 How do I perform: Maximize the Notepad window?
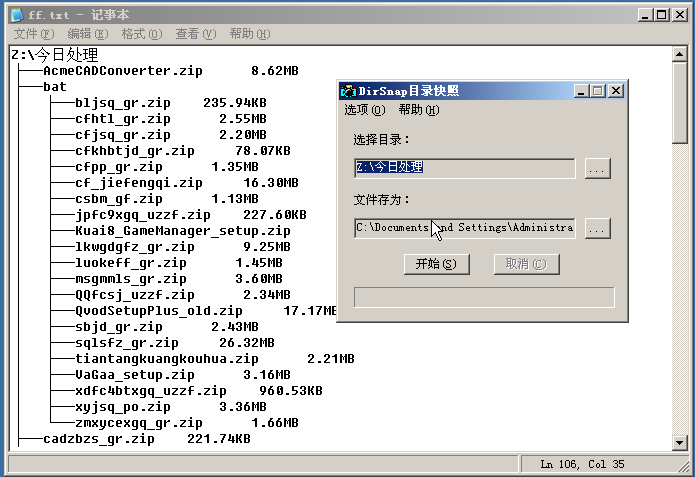[x=661, y=15]
